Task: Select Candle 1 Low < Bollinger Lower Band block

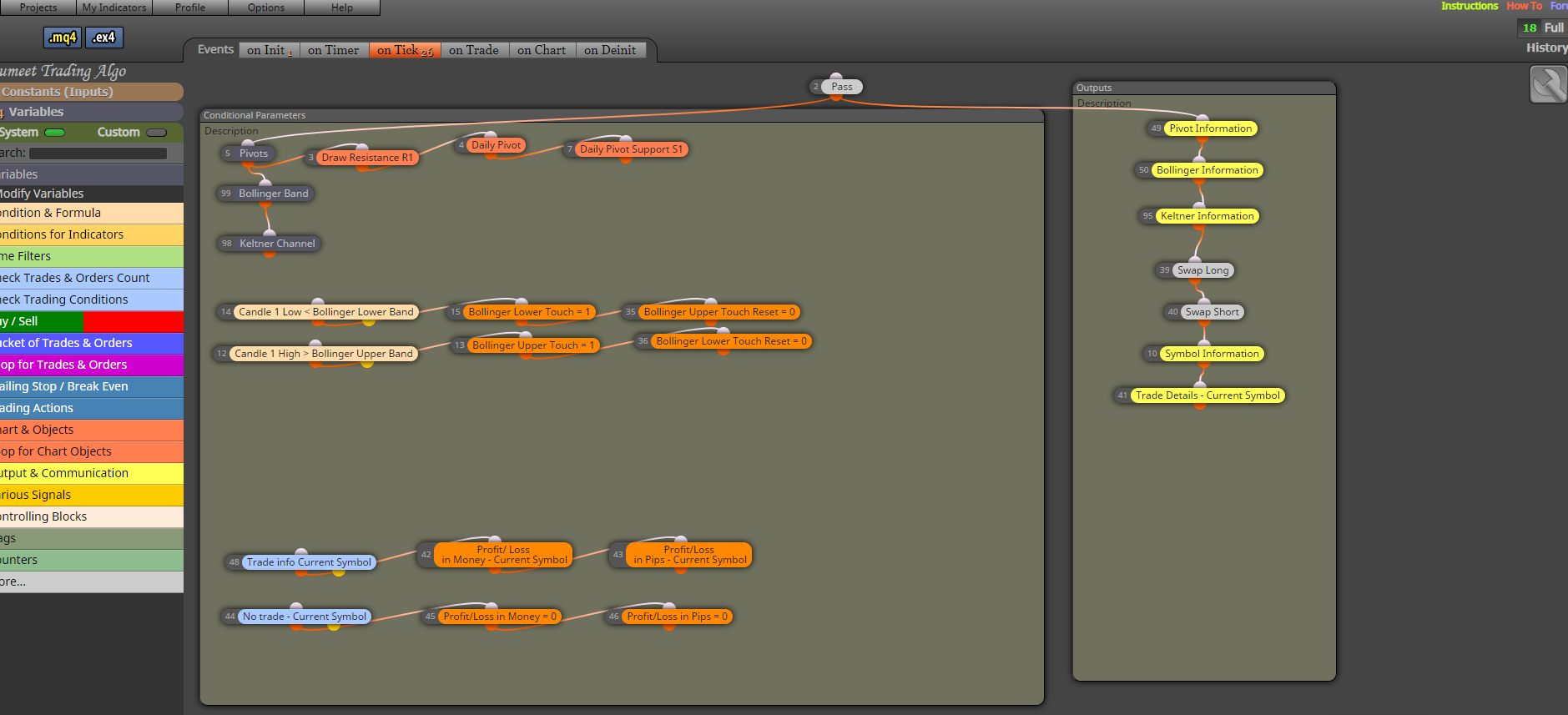Action: (325, 312)
